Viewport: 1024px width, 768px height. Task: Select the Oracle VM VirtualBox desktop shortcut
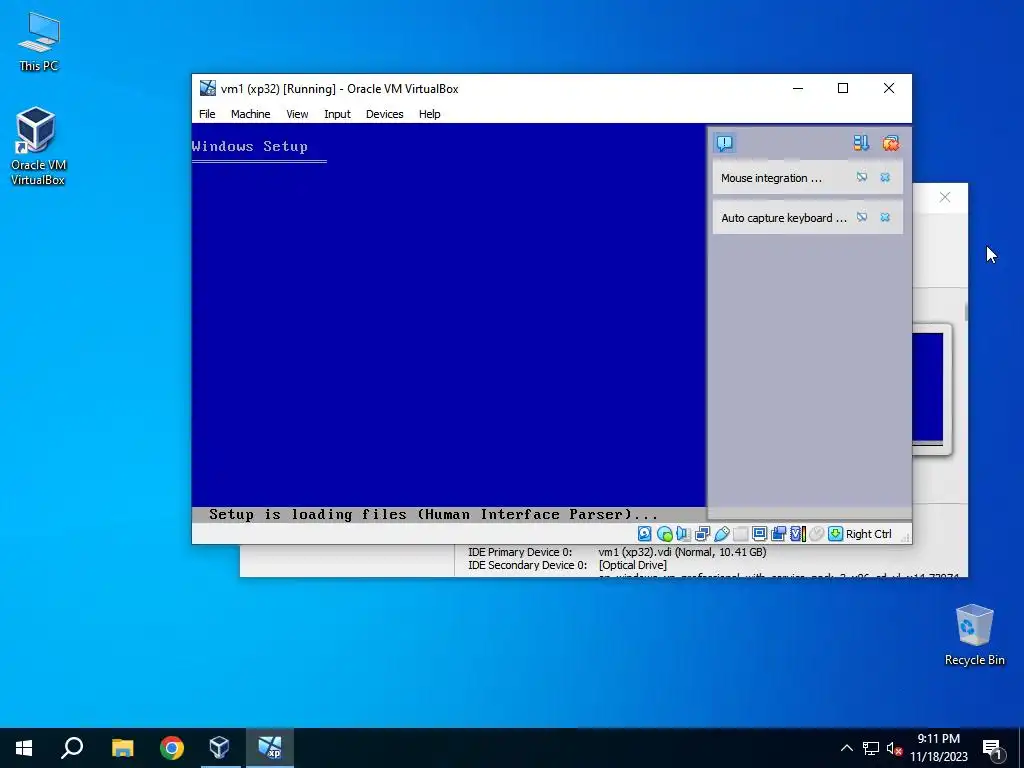(x=38, y=146)
